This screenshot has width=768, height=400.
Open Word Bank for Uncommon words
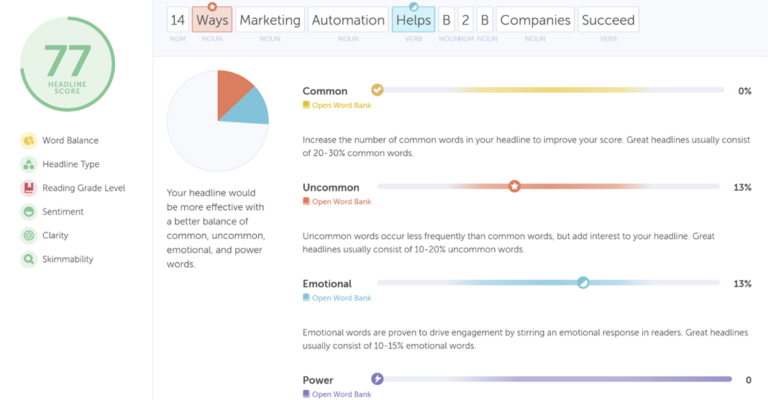point(340,201)
